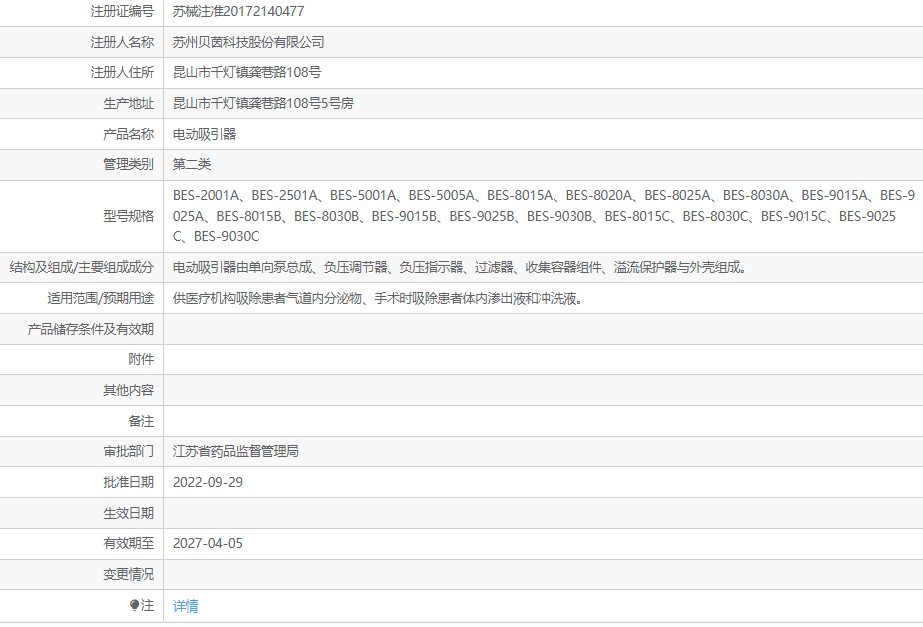Click the model list starting with BES-2001A
923x627 pixels.
(x=543, y=216)
